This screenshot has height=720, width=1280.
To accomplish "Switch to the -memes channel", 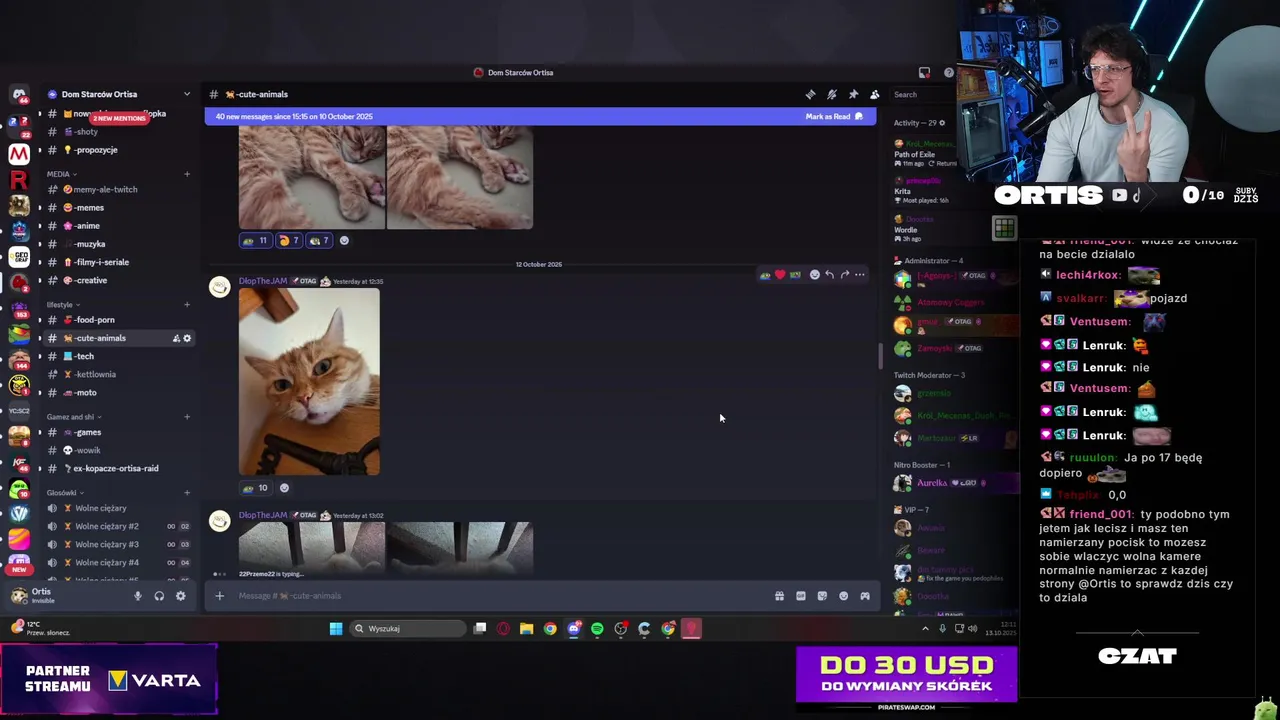I will (118, 207).
